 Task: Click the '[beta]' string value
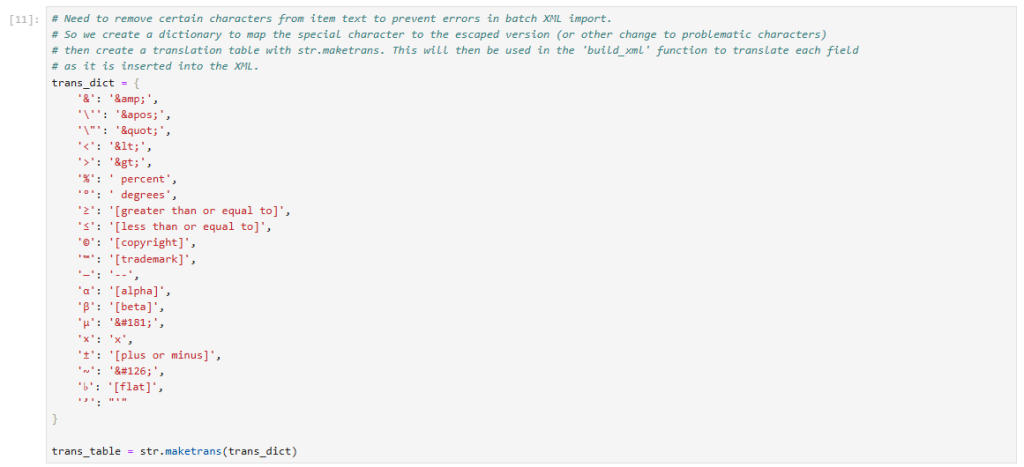click(x=131, y=307)
